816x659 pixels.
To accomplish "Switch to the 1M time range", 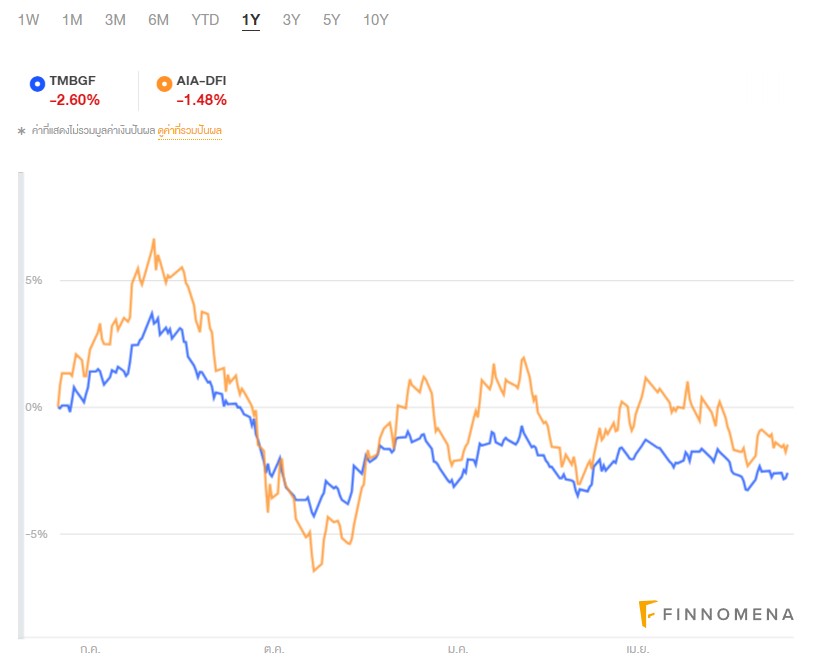I will 72,20.
